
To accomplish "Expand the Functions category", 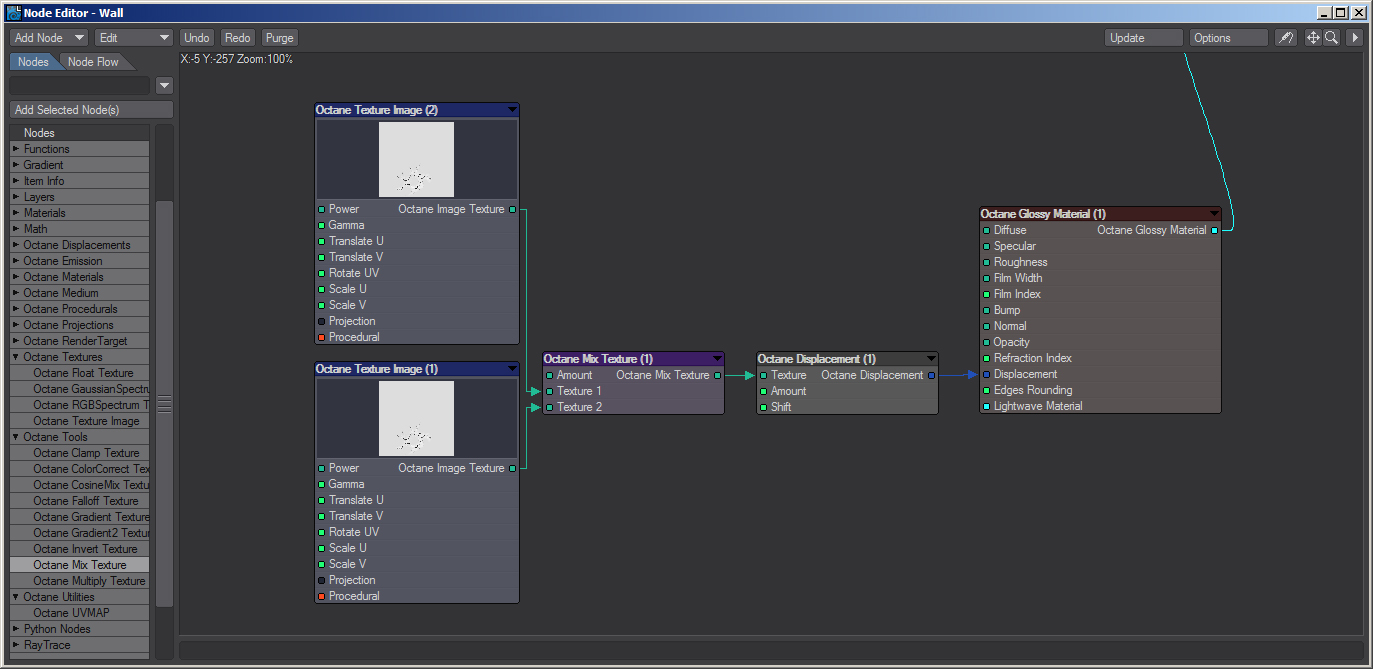I will 16,149.
